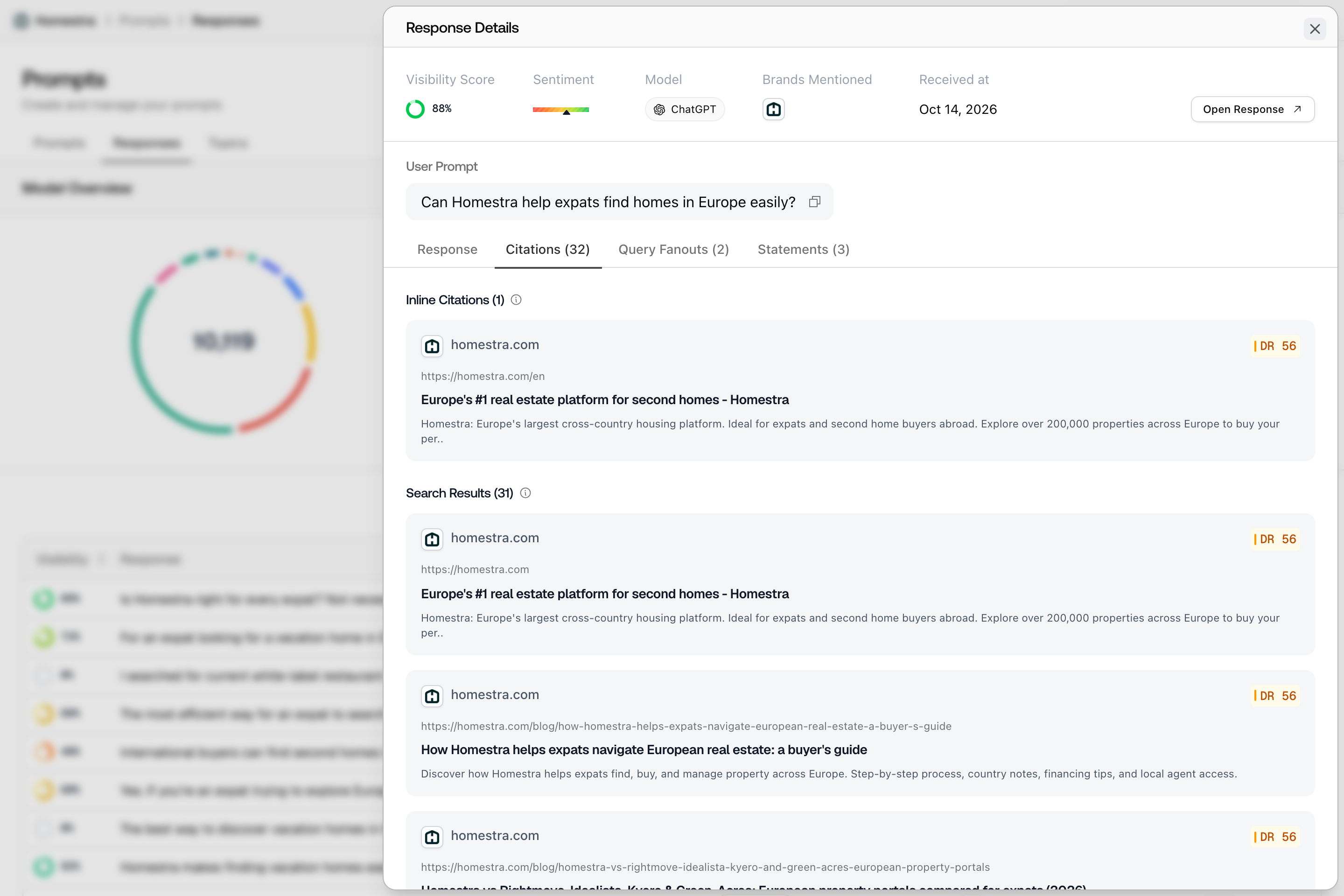View the Statements (3) tab

tap(804, 249)
